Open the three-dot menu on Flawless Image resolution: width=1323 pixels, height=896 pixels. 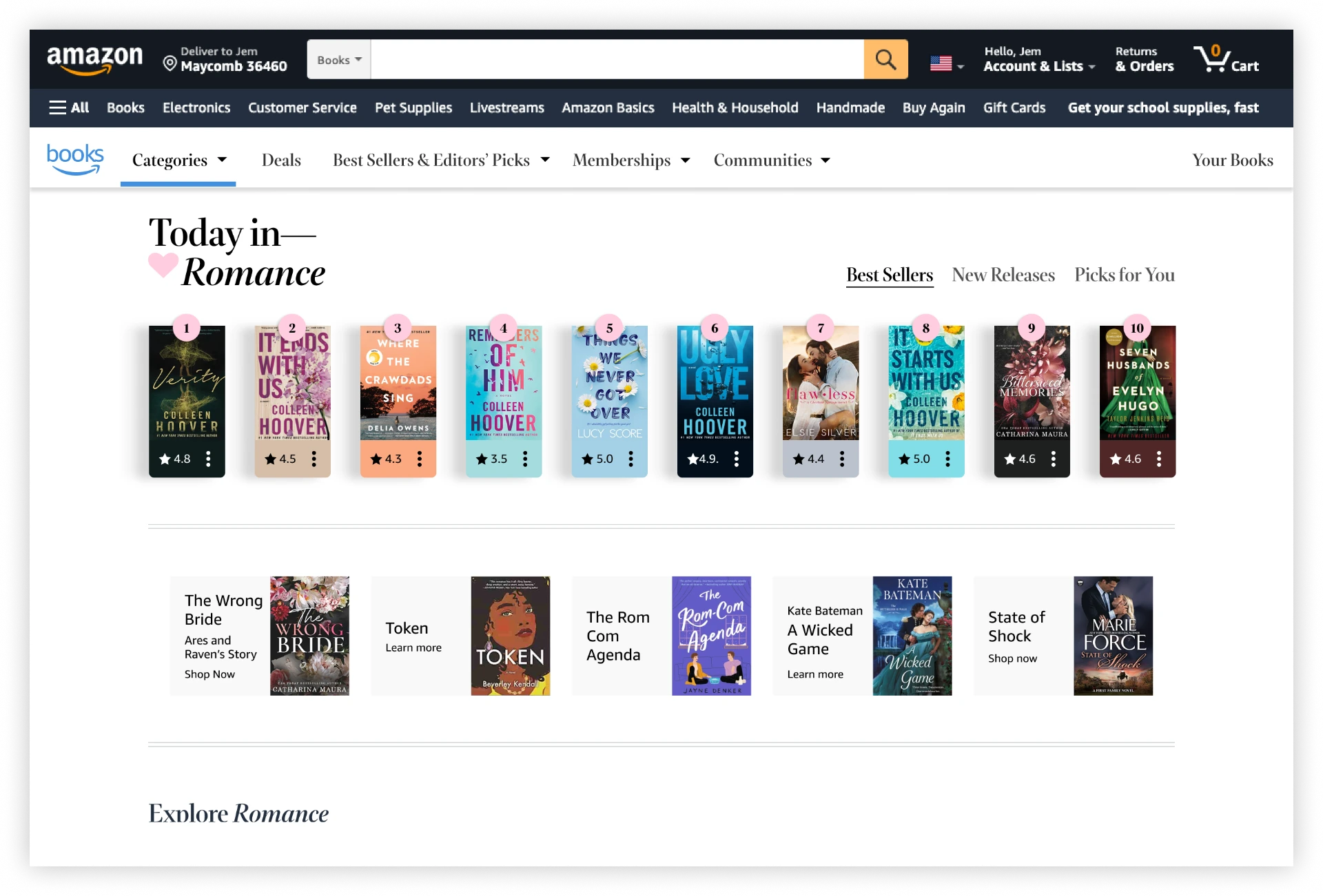[842, 459]
